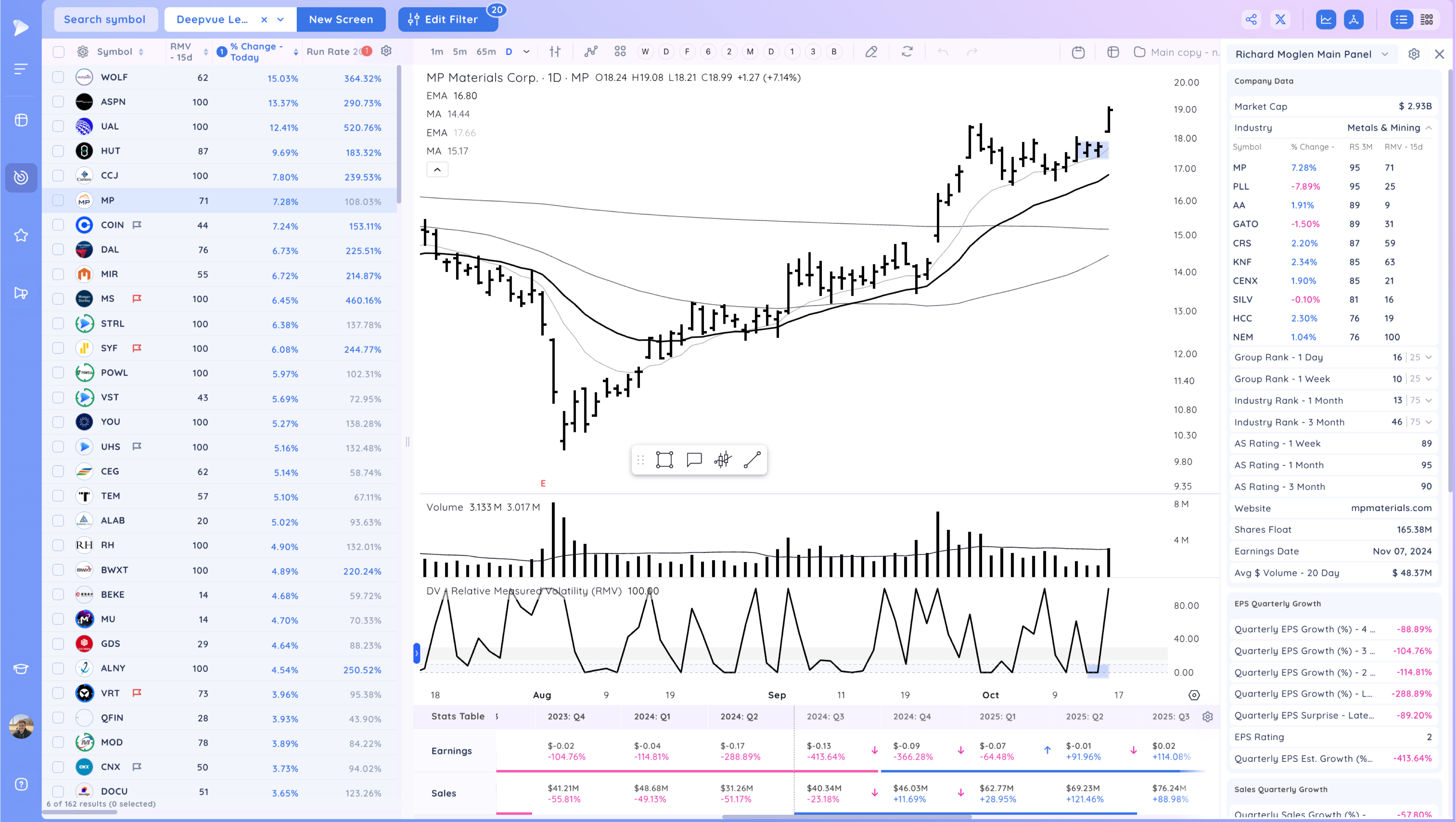Viewport: 1456px width, 822px height.
Task: Select the rectangle drawing tool in floating toolbar
Action: coord(664,460)
